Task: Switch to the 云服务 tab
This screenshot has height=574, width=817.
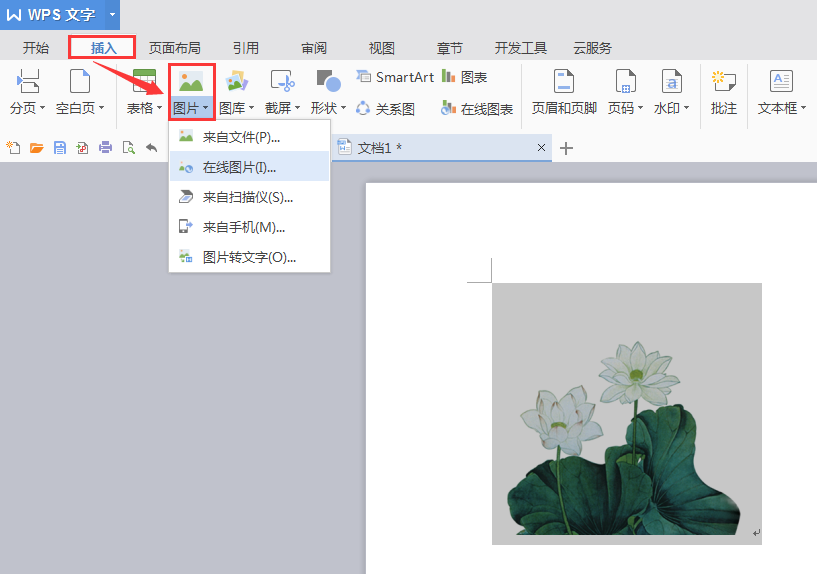Action: click(592, 48)
